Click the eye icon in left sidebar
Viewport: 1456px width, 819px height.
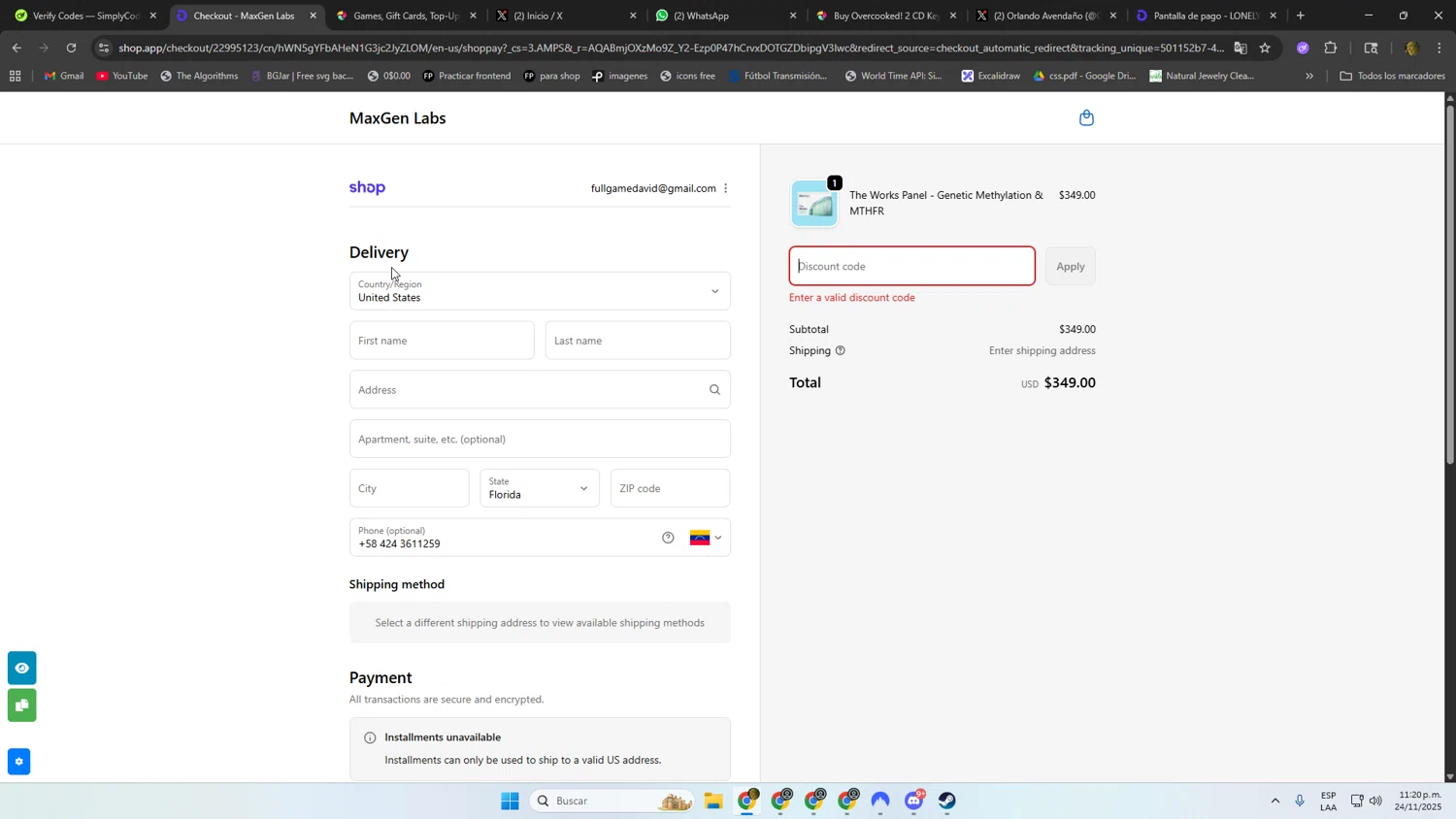click(x=21, y=668)
